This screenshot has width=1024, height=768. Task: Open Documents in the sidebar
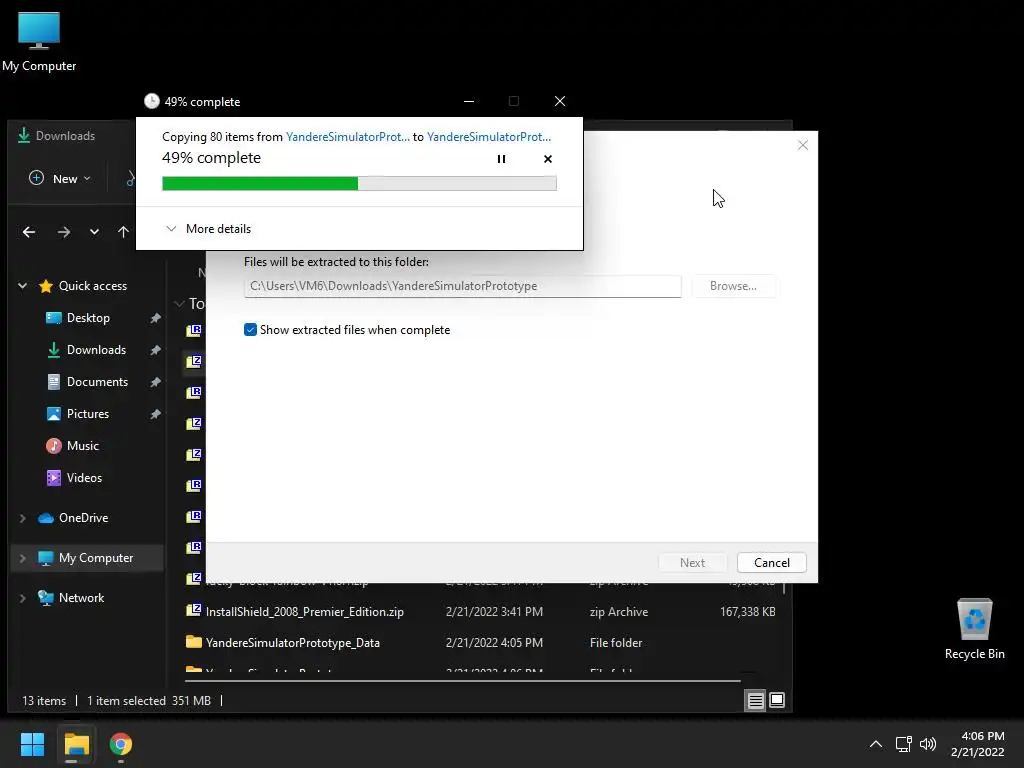click(97, 382)
